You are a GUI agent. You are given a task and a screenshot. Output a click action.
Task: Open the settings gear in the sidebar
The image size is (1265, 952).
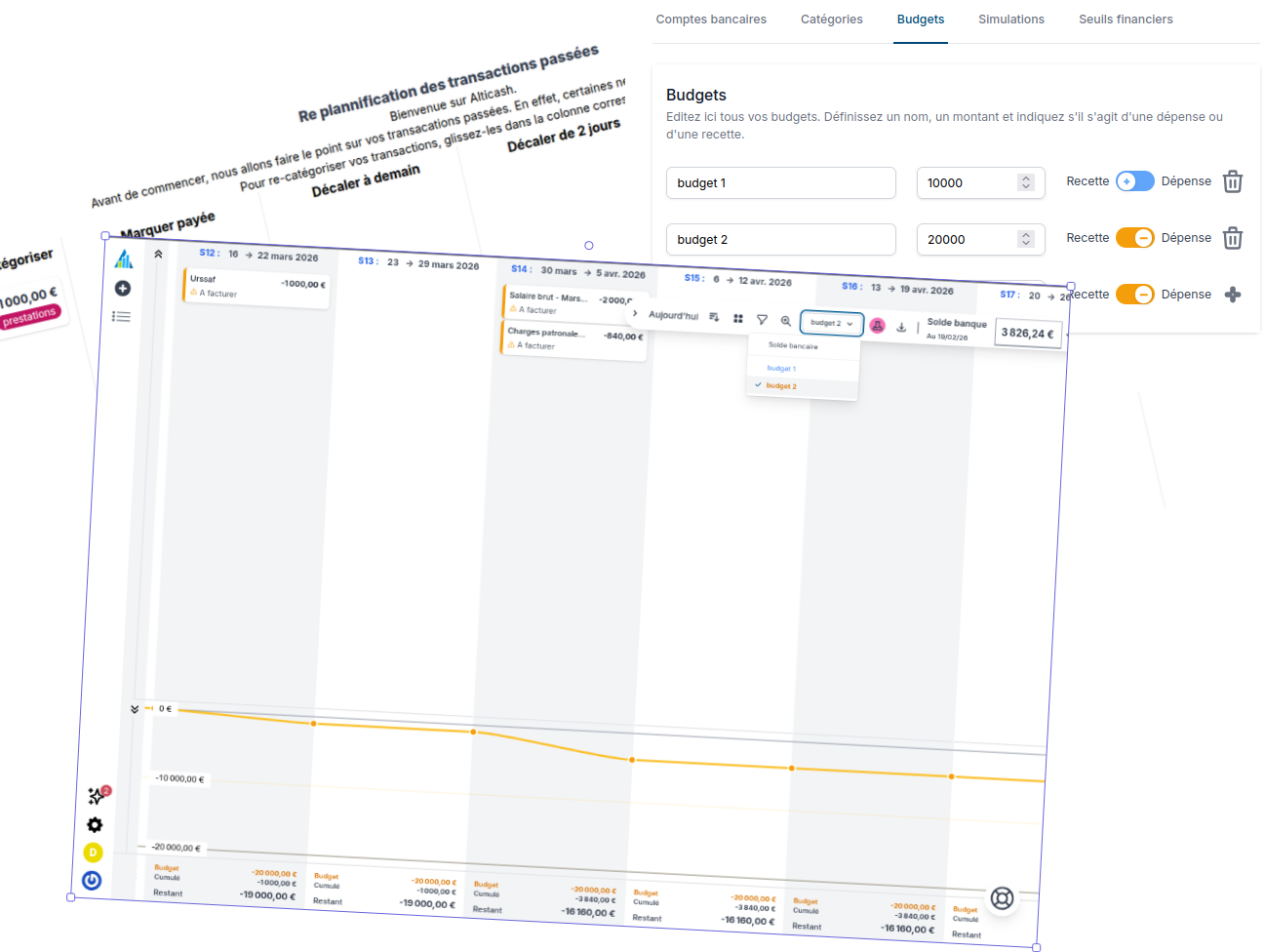coord(95,825)
